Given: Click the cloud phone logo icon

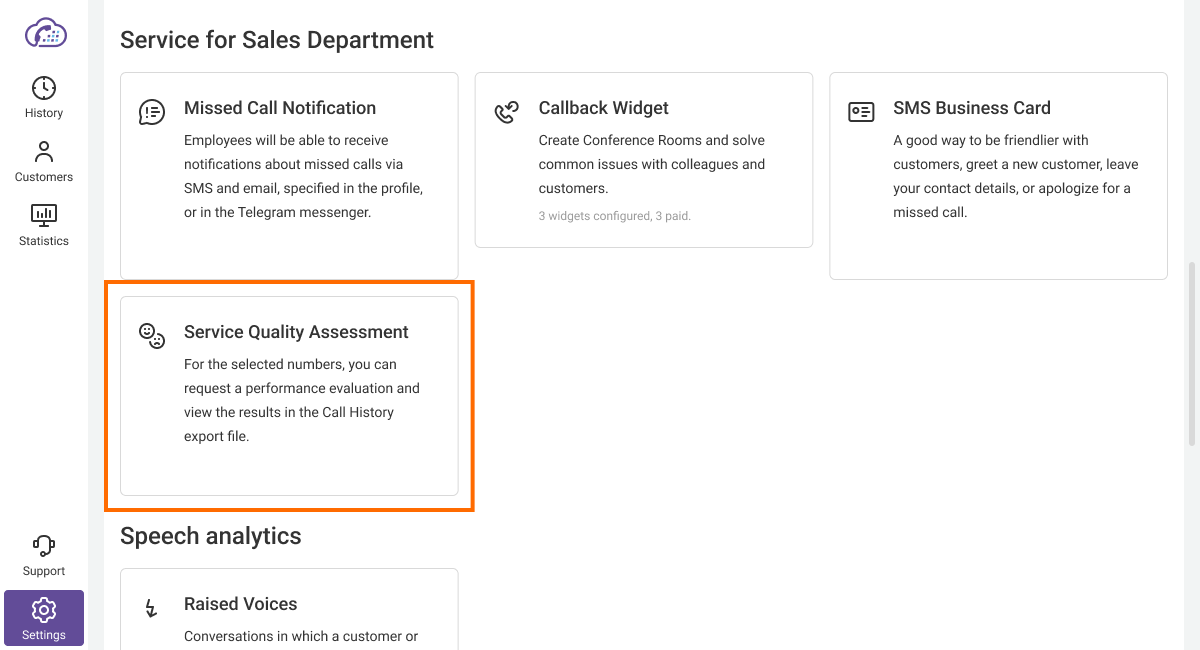Looking at the screenshot, I should [44, 33].
